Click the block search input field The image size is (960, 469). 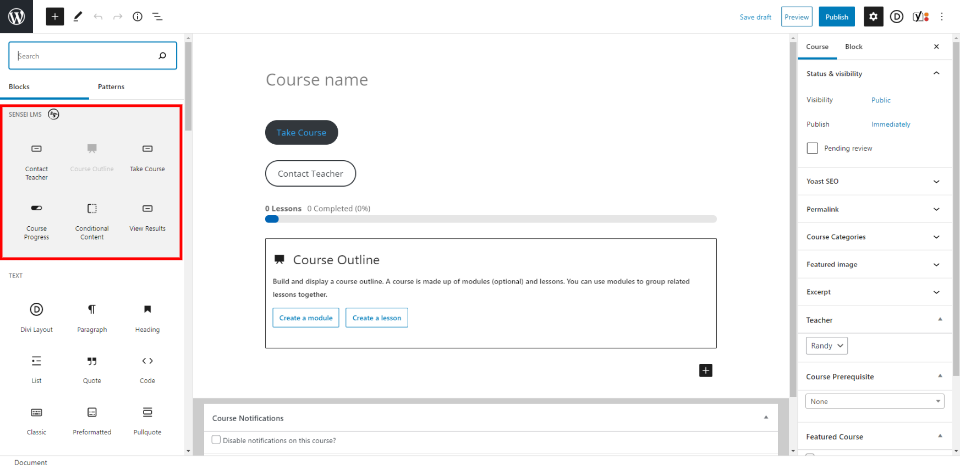click(x=85, y=56)
